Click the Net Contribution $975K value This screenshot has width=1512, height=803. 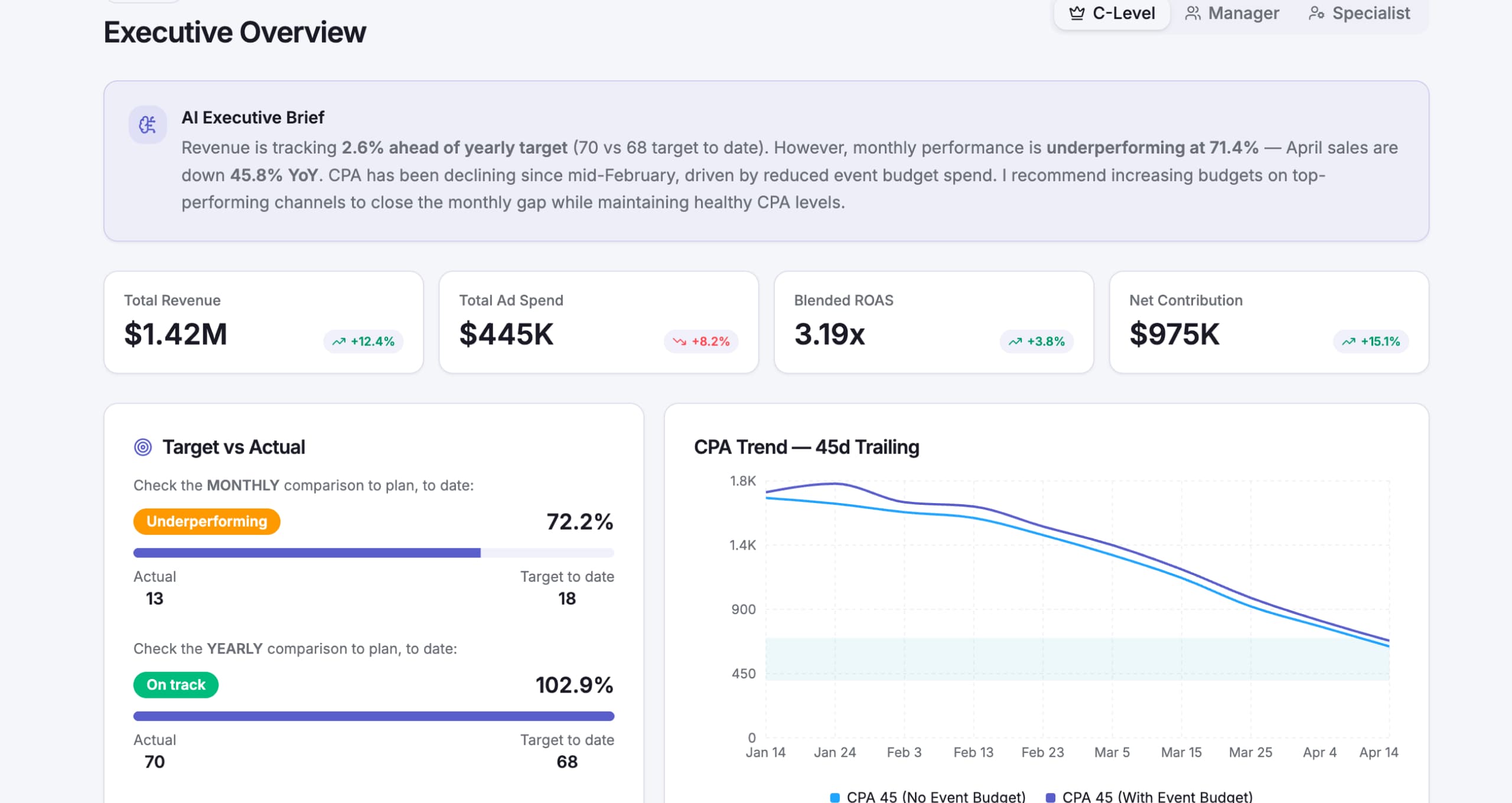1174,334
